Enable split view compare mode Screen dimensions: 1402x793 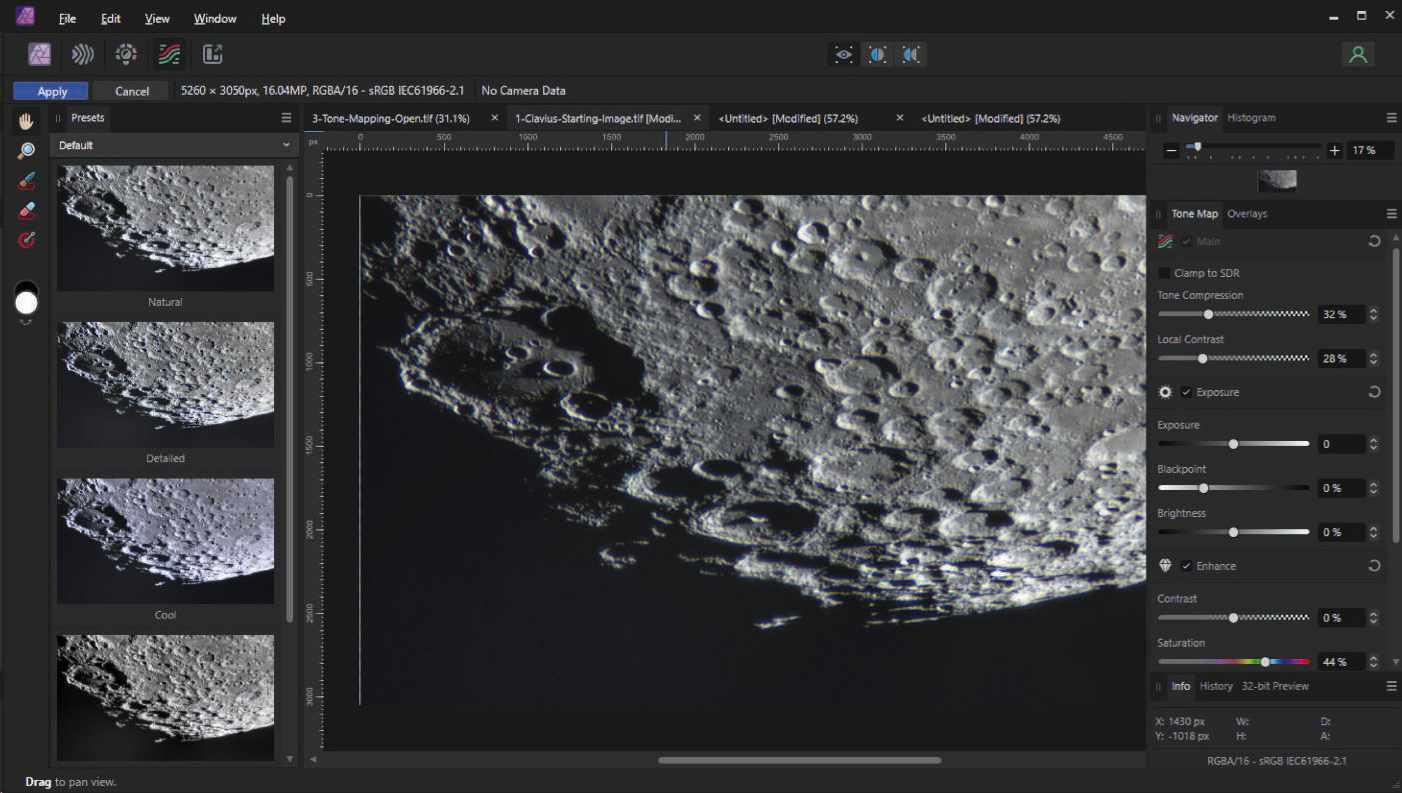click(877, 55)
